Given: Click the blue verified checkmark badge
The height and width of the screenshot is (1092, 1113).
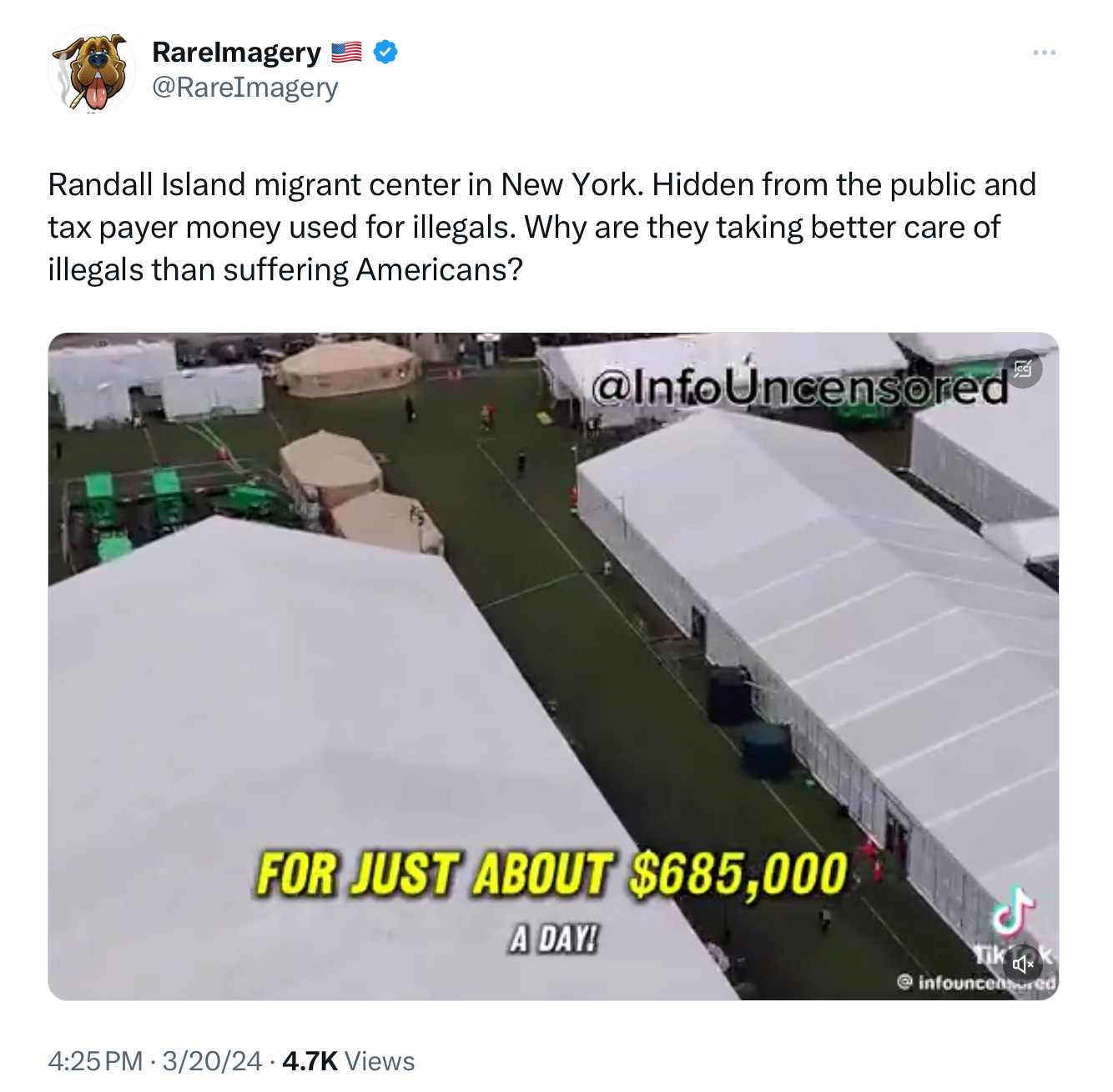Looking at the screenshot, I should [385, 52].
